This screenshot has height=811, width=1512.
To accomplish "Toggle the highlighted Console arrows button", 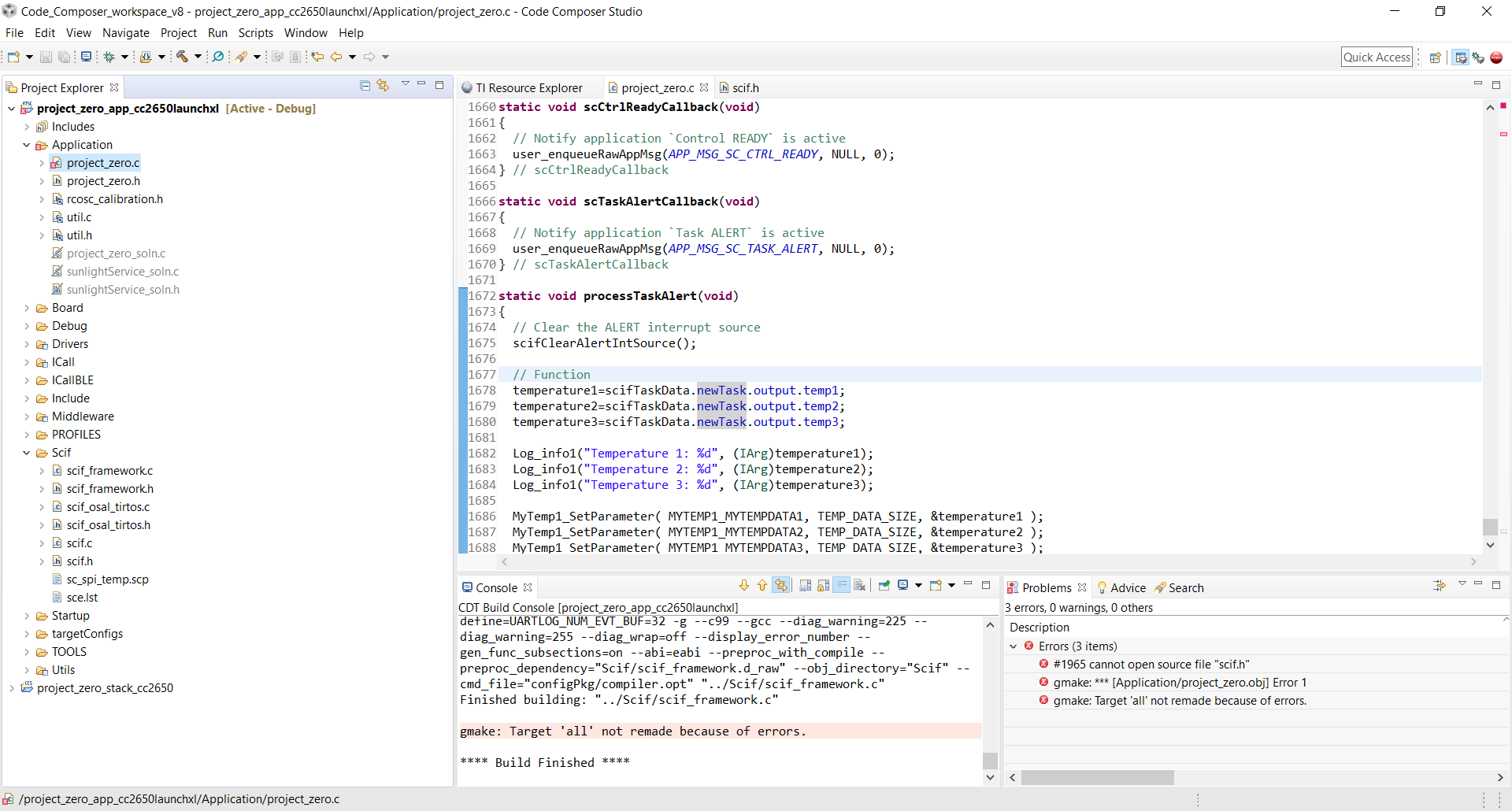I will click(x=780, y=585).
